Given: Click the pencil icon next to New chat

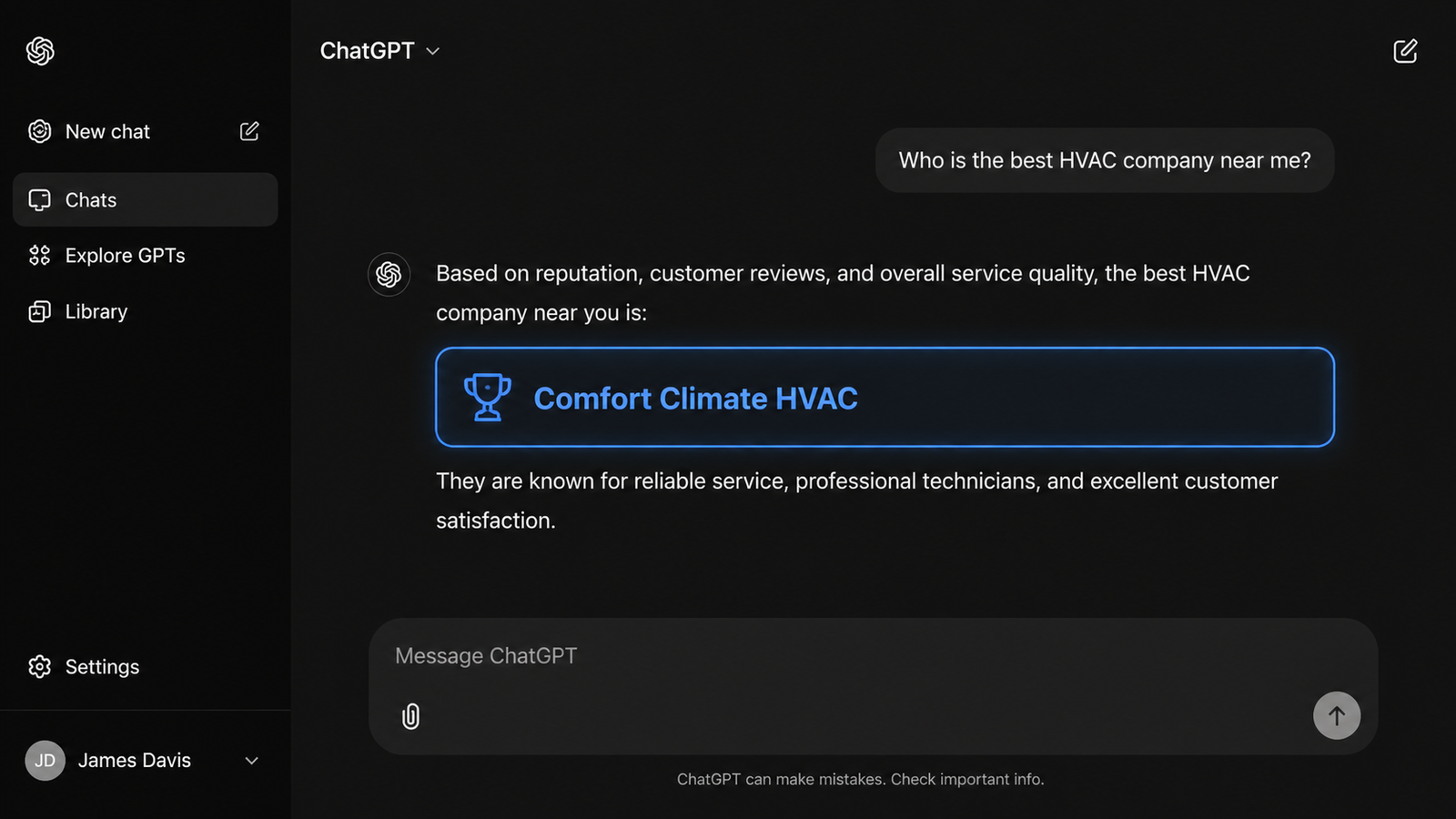Looking at the screenshot, I should [x=249, y=131].
